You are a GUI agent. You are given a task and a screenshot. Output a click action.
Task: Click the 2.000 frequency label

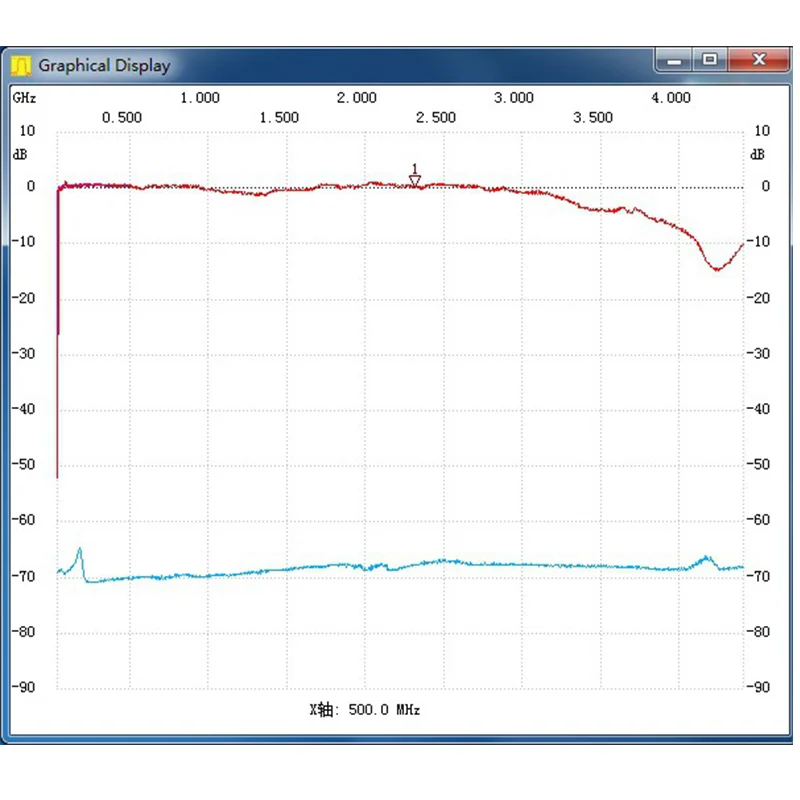357,97
